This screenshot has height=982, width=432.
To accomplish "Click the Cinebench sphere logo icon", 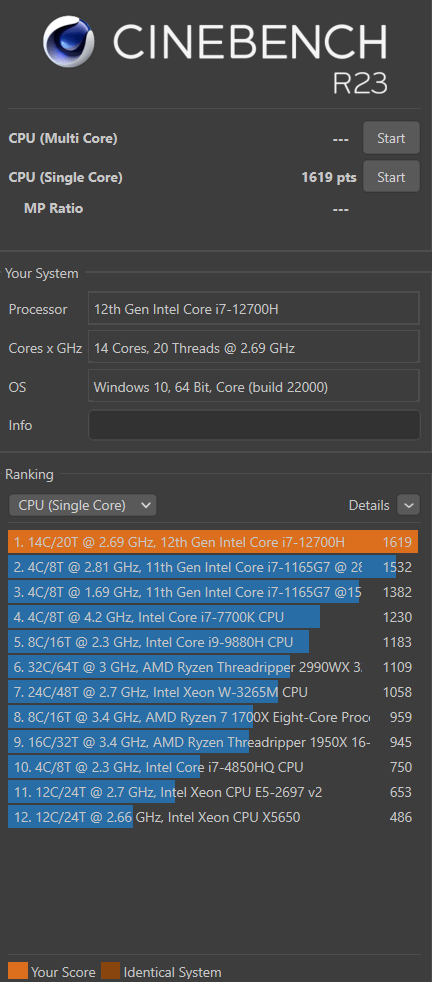I will [69, 43].
